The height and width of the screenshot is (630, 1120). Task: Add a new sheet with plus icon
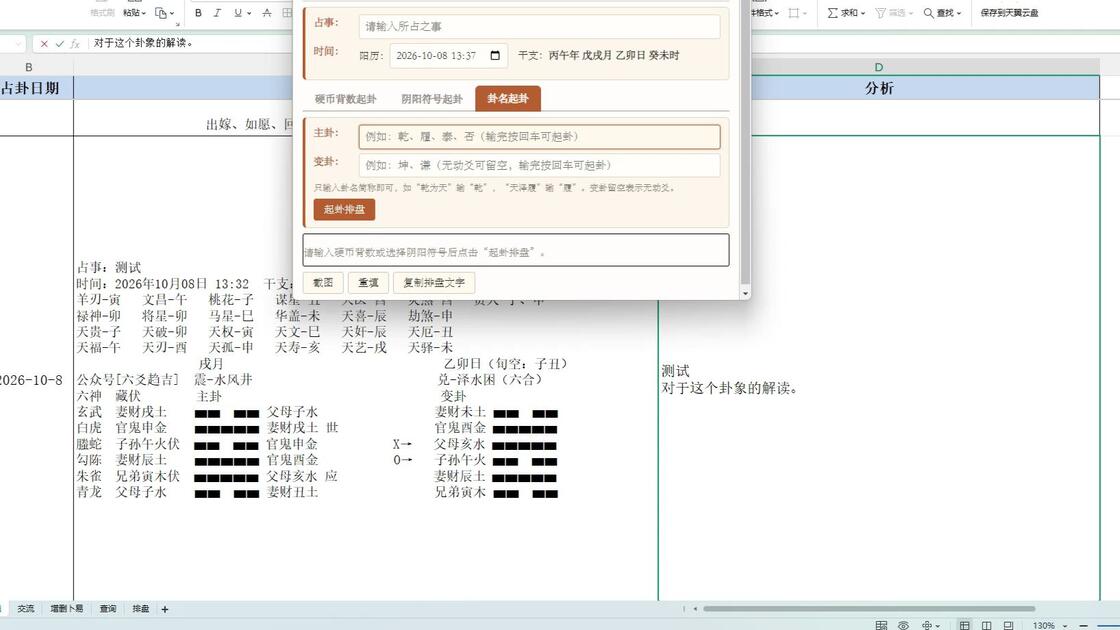(x=165, y=609)
